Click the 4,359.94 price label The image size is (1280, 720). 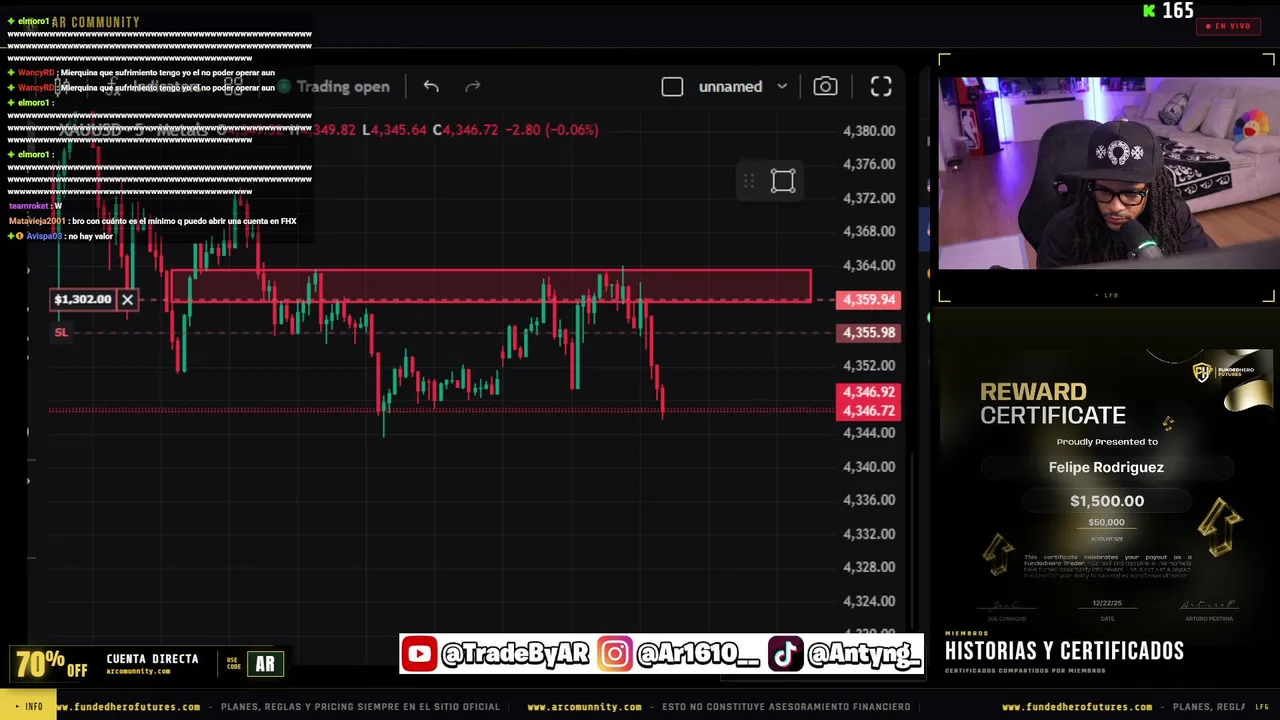869,300
